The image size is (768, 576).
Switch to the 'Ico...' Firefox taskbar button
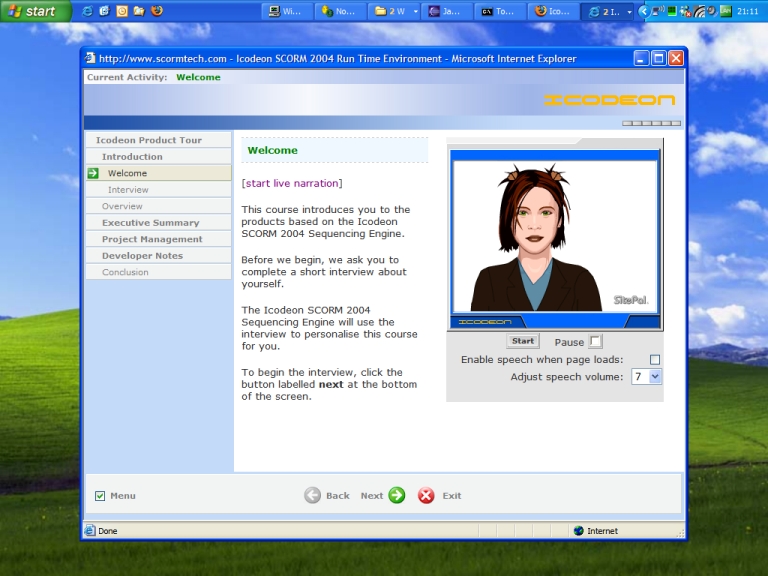pyautogui.click(x=553, y=11)
